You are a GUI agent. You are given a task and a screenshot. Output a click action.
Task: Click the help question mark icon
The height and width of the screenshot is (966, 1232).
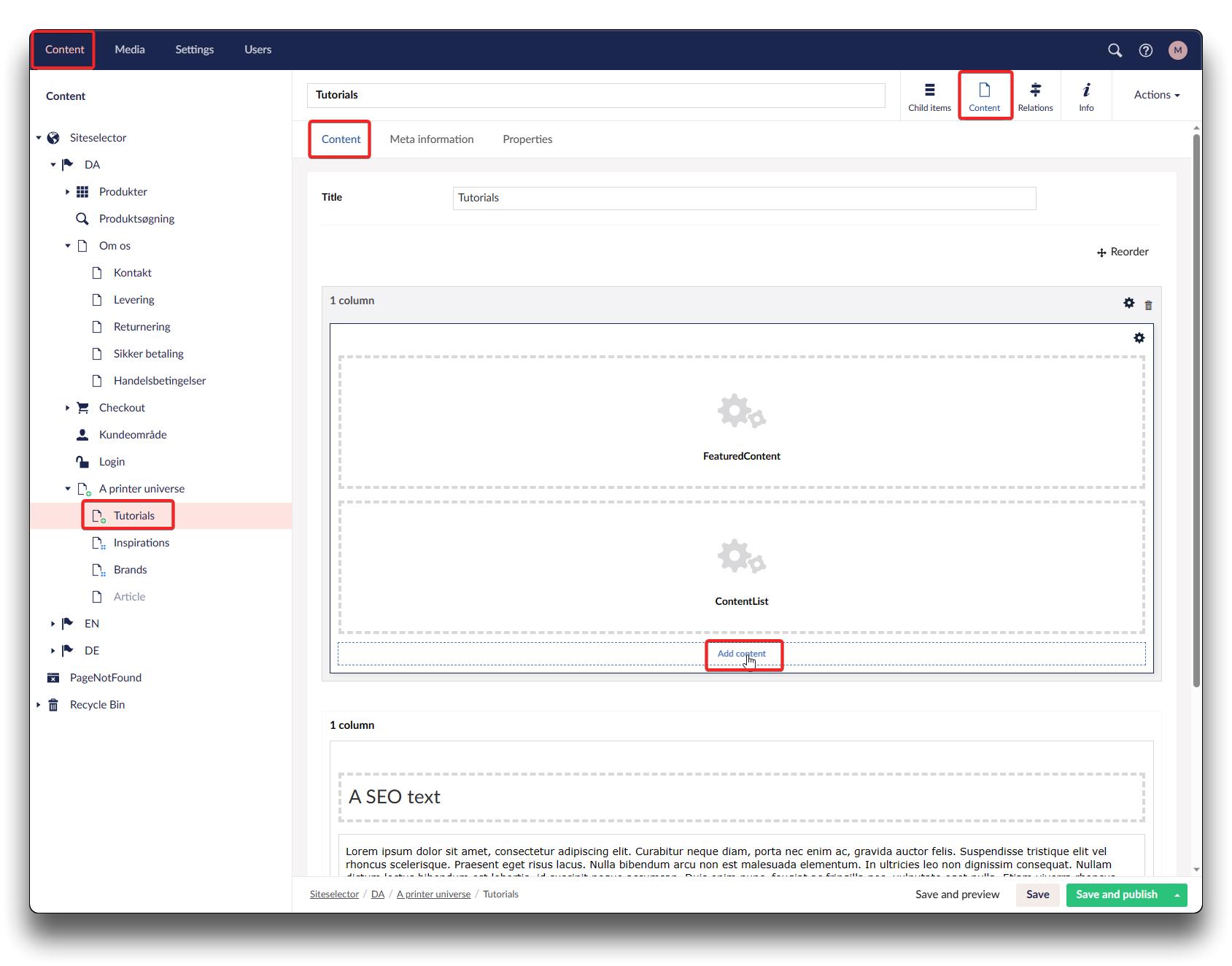1145,50
